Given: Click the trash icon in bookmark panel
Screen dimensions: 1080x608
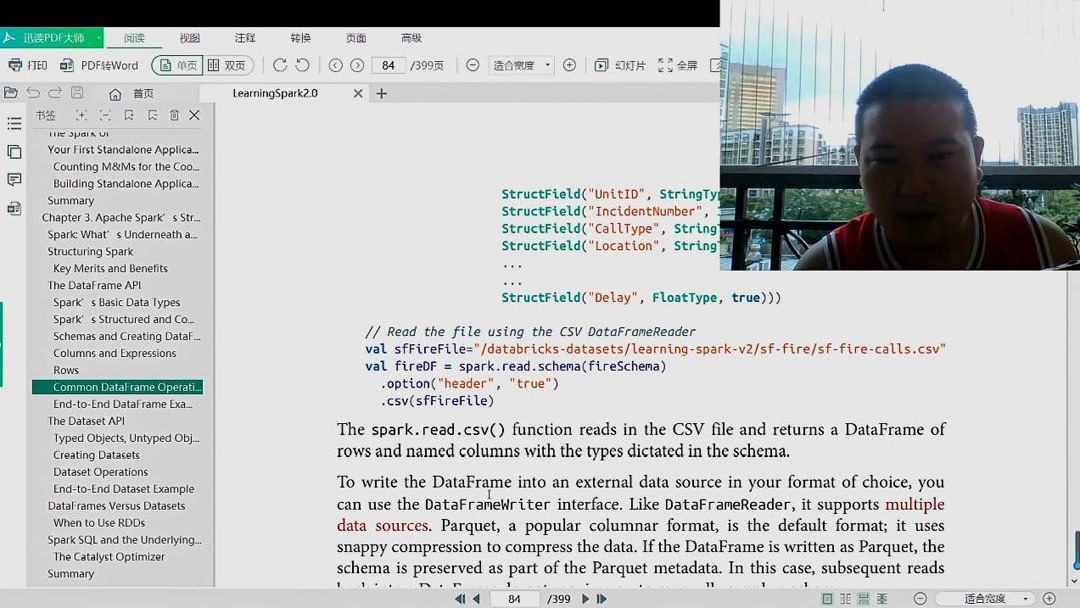Looking at the screenshot, I should [x=173, y=116].
